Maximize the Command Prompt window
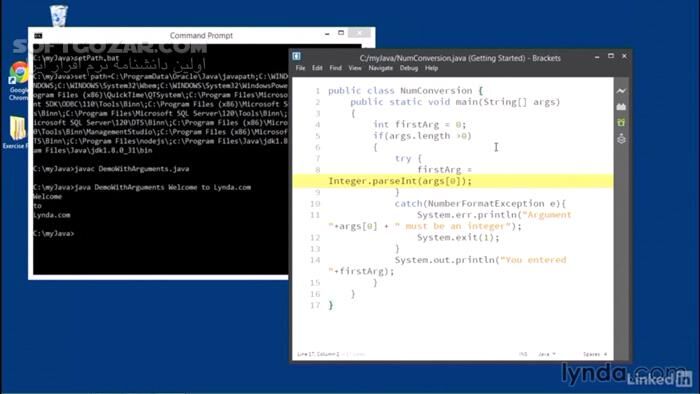Image resolution: width=700 pixels, height=394 pixels. 341,33
